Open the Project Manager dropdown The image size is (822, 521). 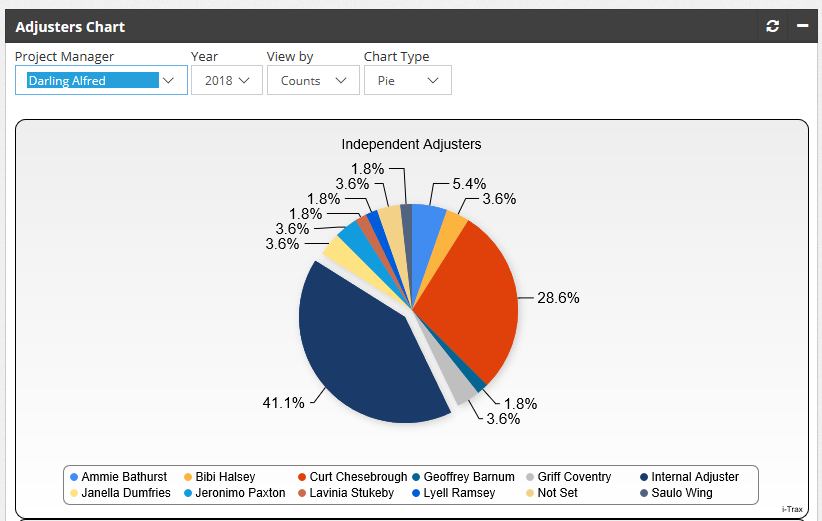pyautogui.click(x=101, y=80)
